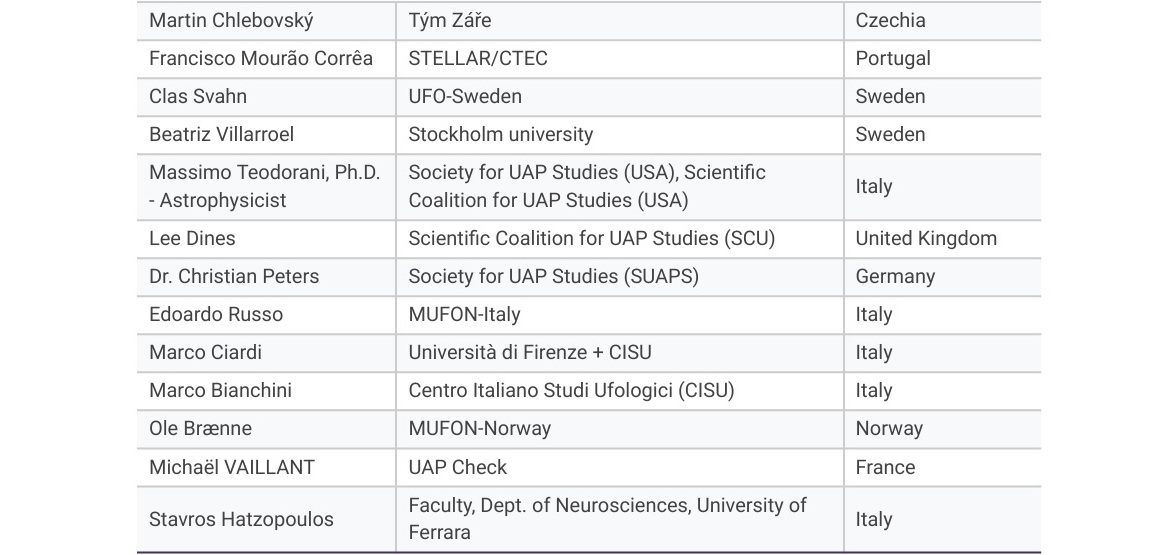Select the Germany country cell
This screenshot has width=1159, height=555.
895,276
